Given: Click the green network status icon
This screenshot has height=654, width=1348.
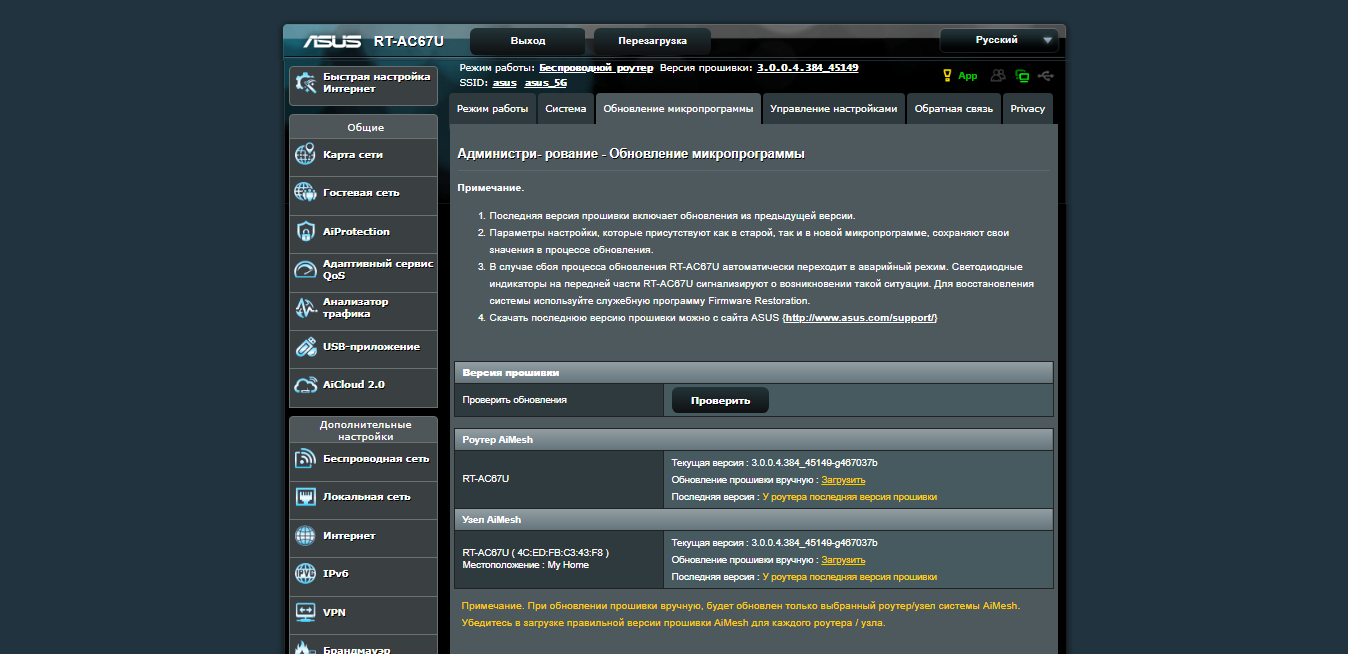Looking at the screenshot, I should (1022, 76).
